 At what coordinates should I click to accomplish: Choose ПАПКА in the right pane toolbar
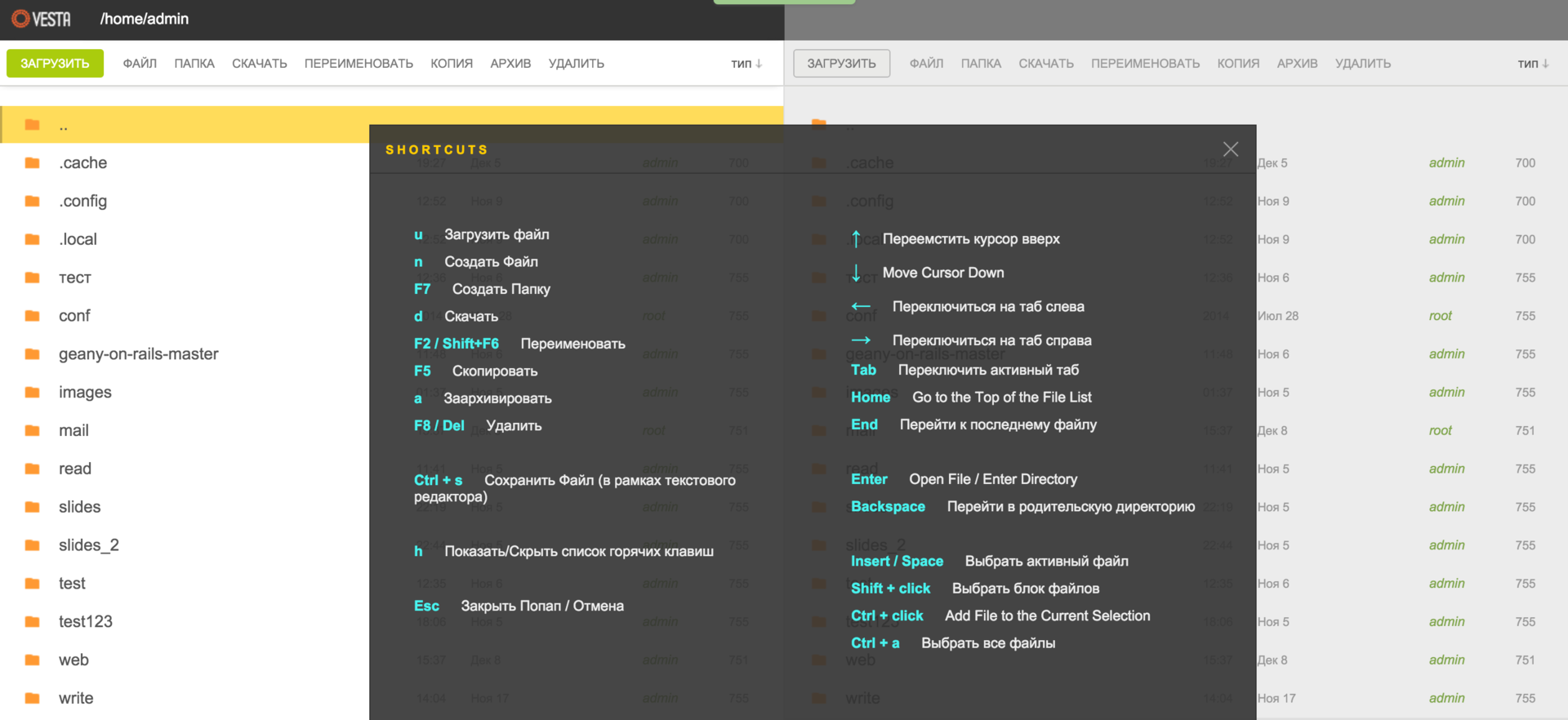(x=981, y=64)
